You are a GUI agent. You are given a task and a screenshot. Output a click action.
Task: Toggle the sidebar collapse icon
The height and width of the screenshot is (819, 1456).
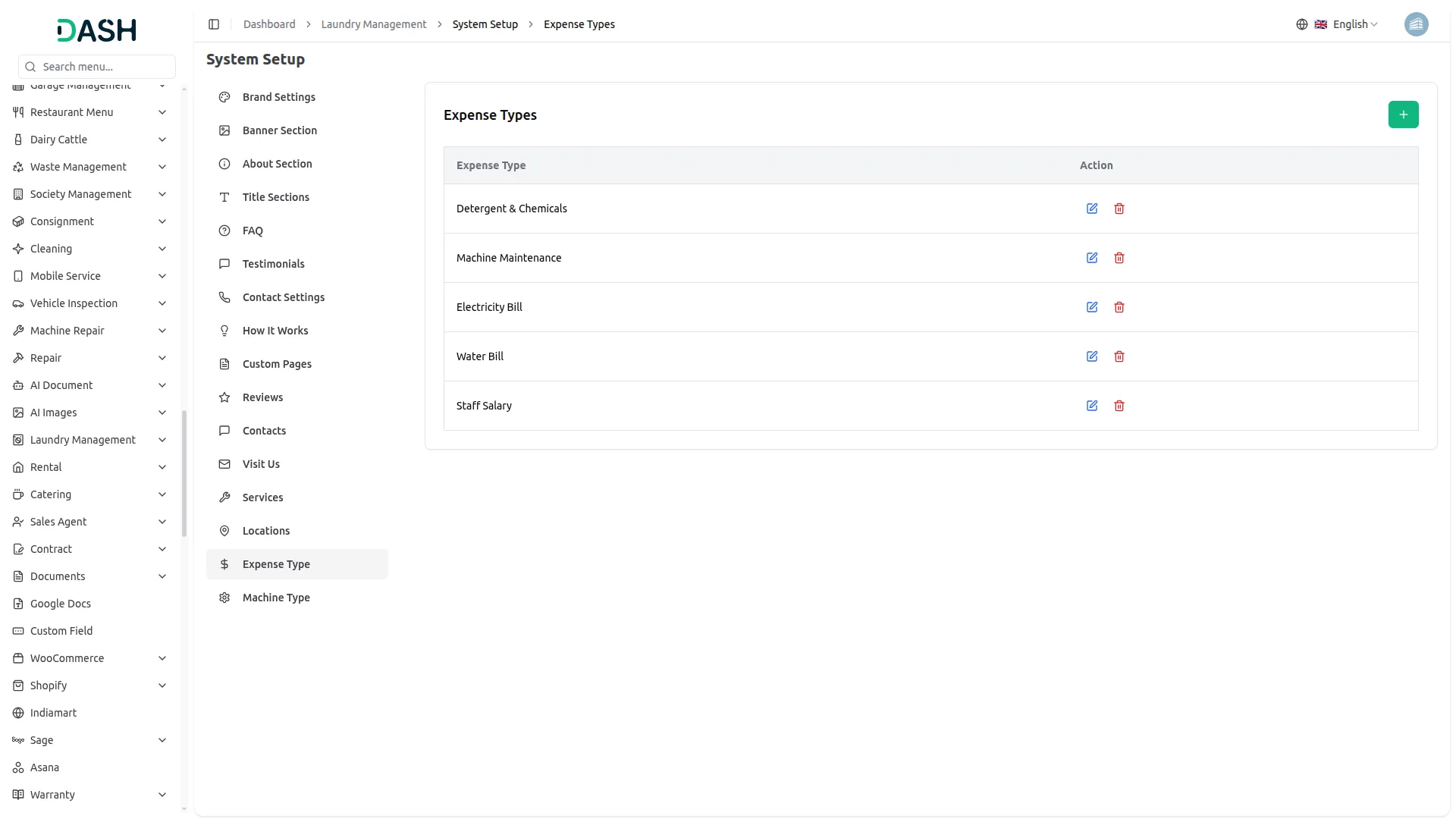tap(214, 24)
